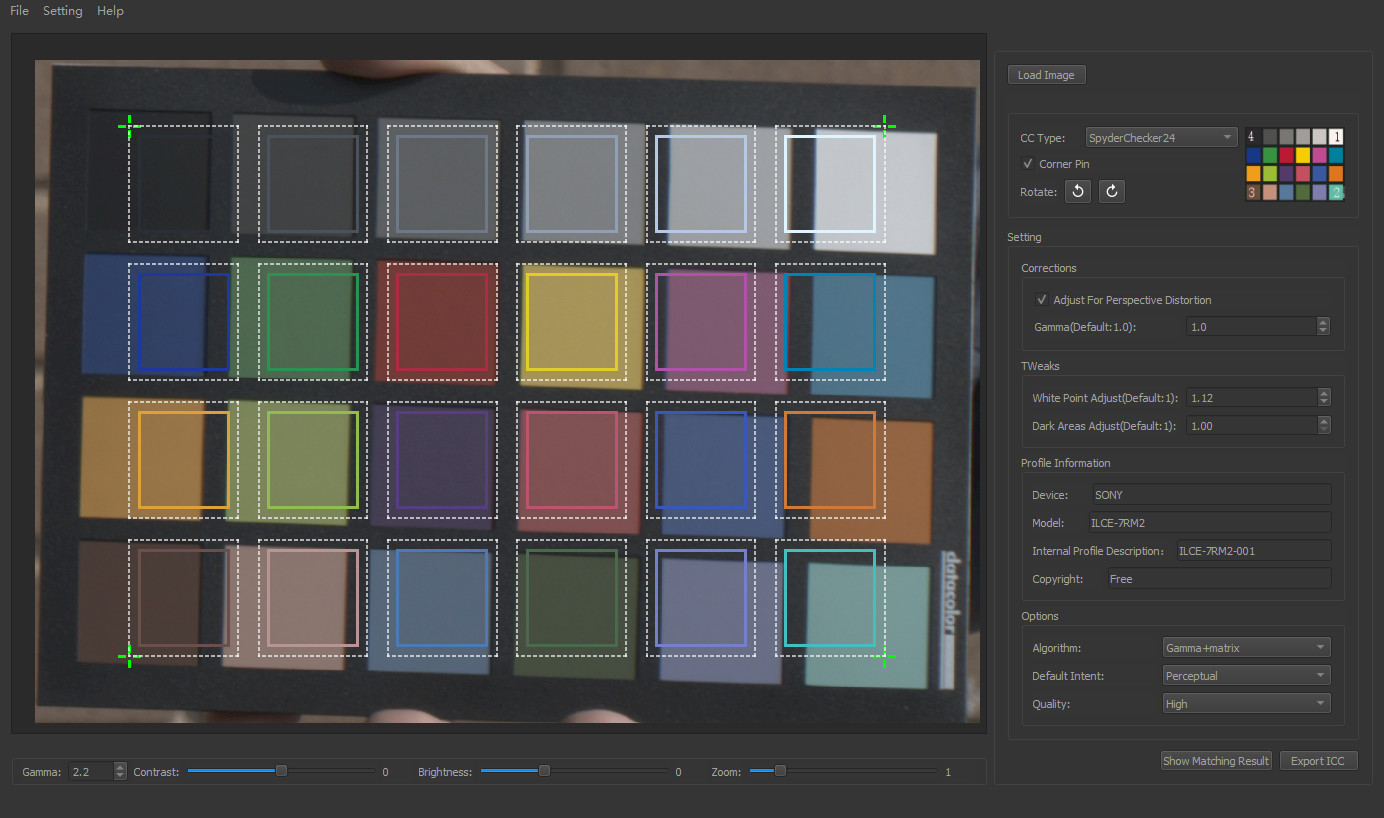Open the File menu
1384x818 pixels.
(19, 11)
